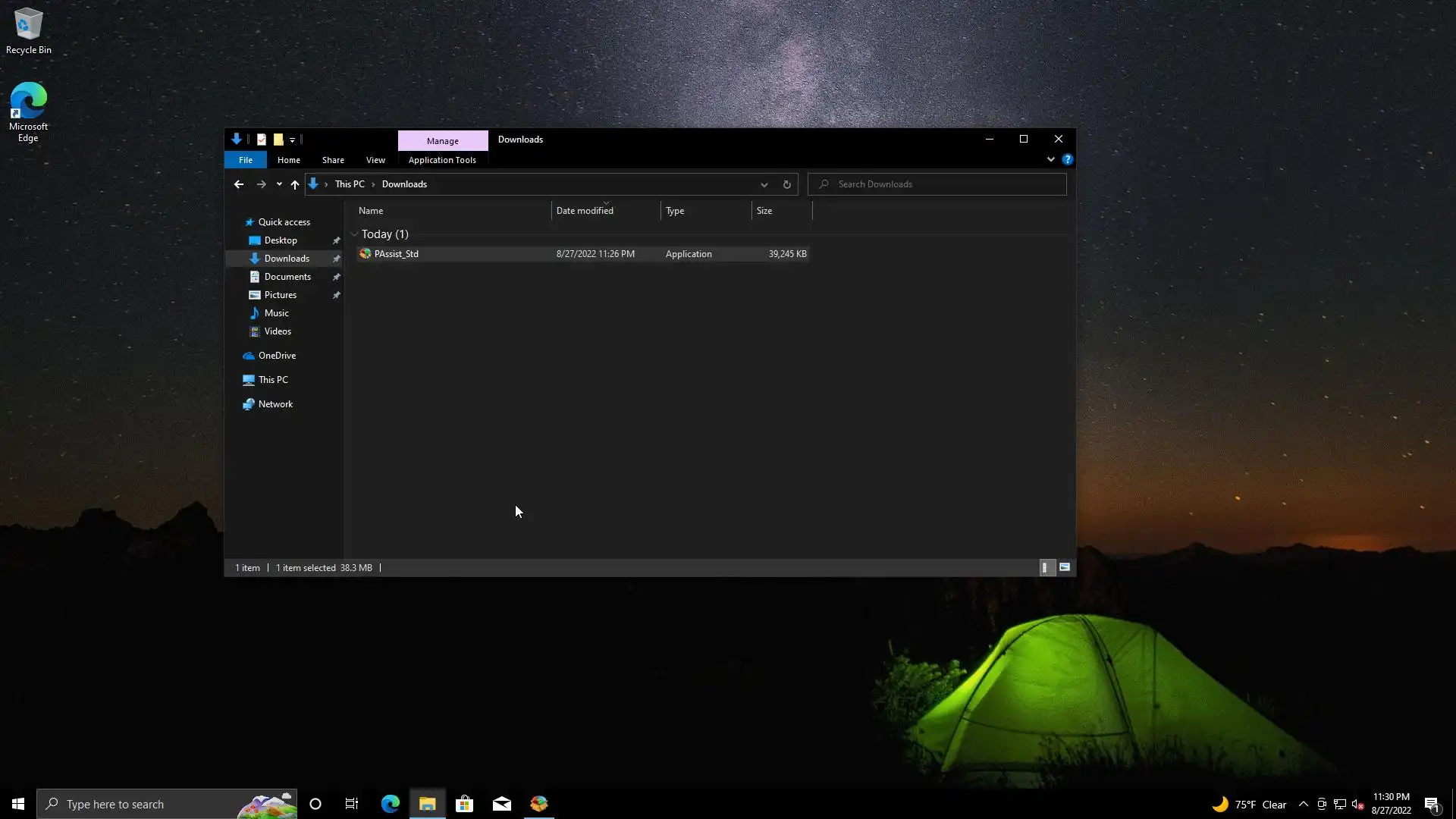The width and height of the screenshot is (1456, 819).
Task: Collapse the Today group
Action: (x=354, y=234)
